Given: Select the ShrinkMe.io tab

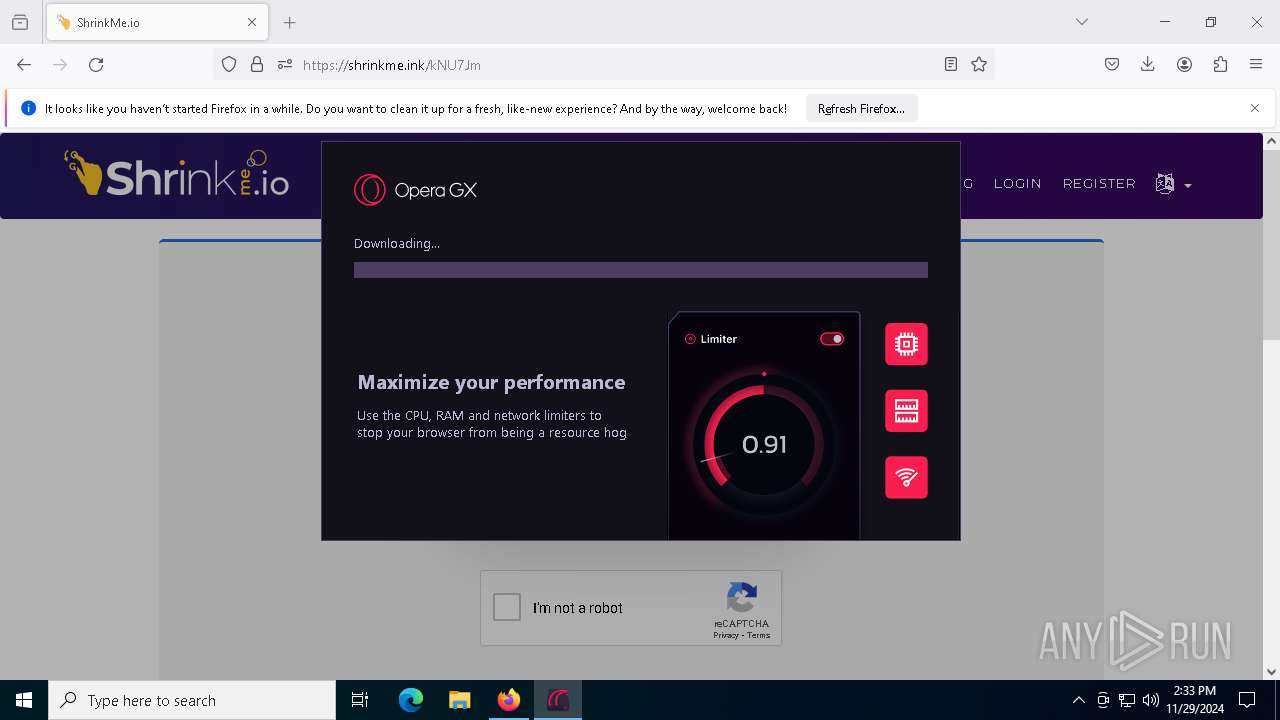Looking at the screenshot, I should [156, 22].
